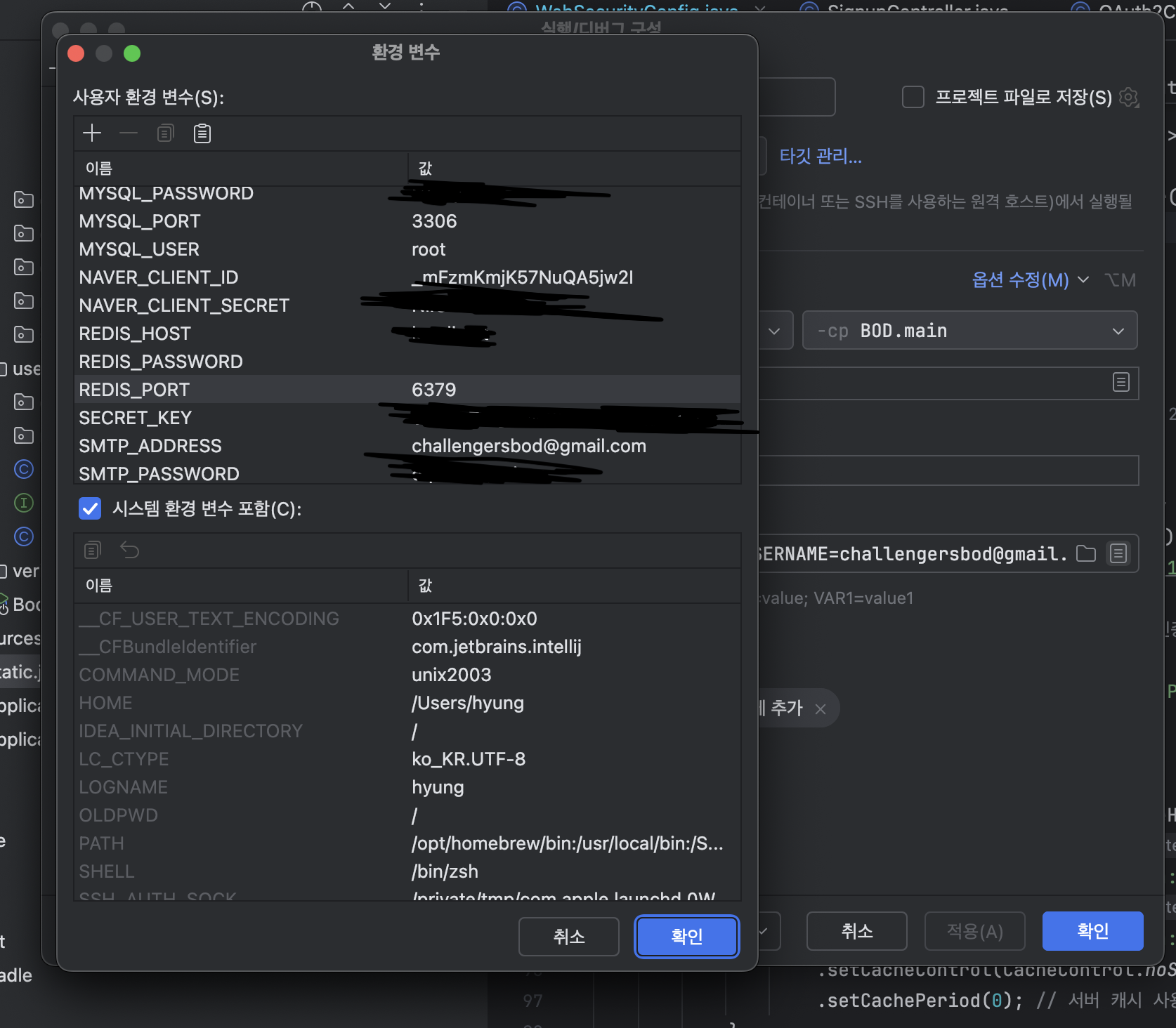Viewport: 1176px width, 1028px height.
Task: Expand the Modify options dropdown
Action: [1030, 280]
